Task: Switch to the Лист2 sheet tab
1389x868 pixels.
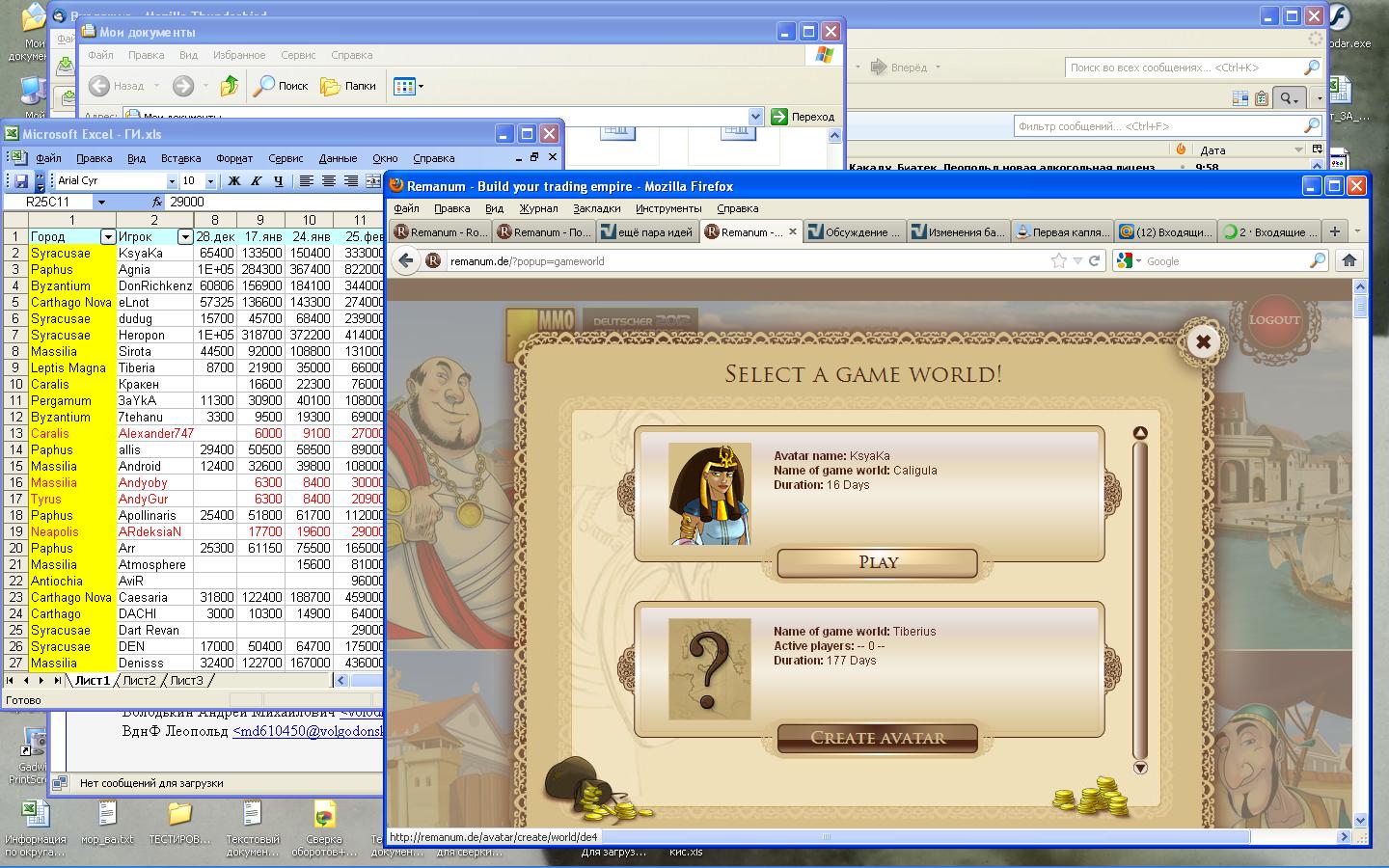Action: pyautogui.click(x=139, y=681)
